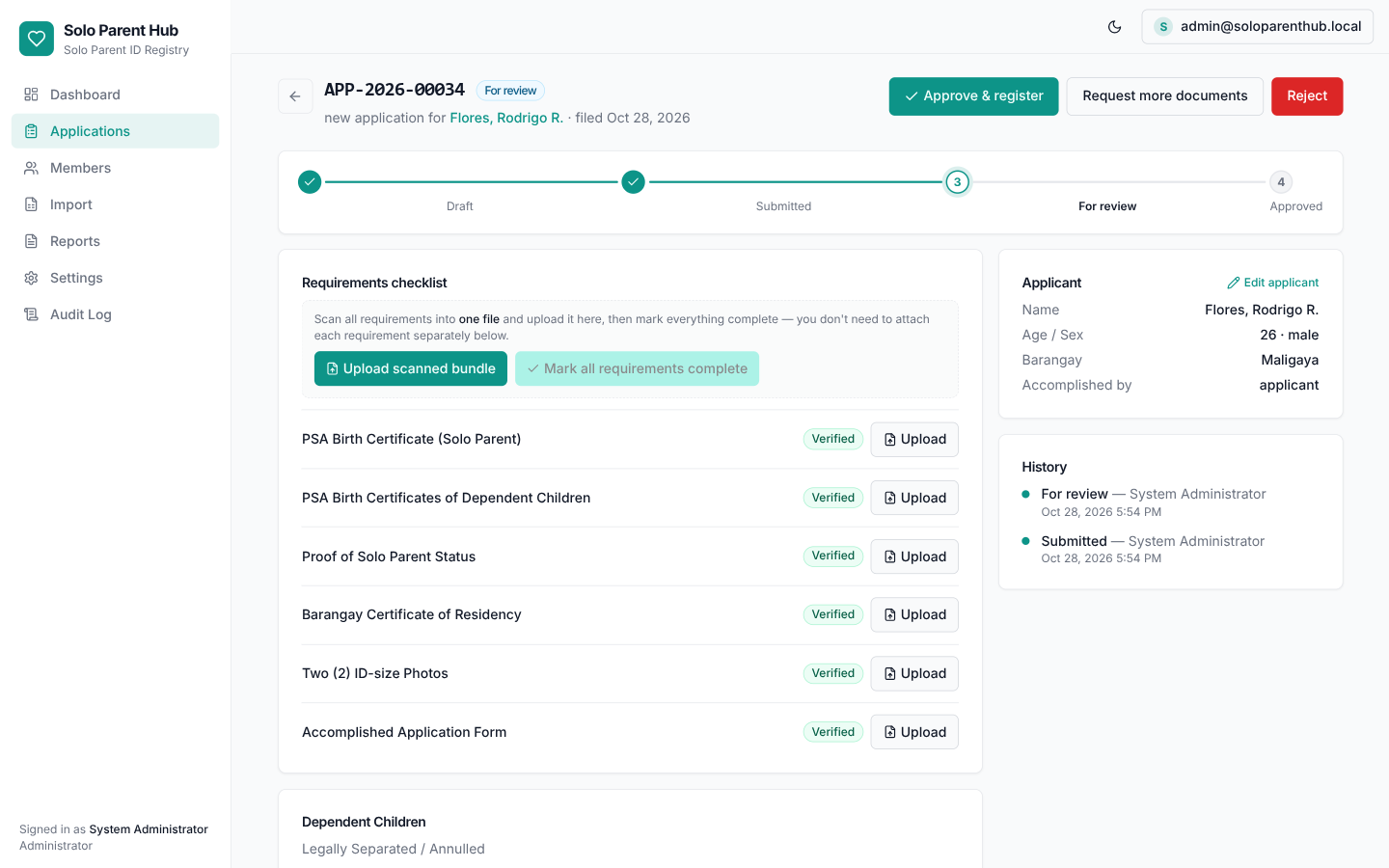The height and width of the screenshot is (868, 1389).
Task: Upload PSA Birth Certificates of Dependent Children
Action: point(914,498)
